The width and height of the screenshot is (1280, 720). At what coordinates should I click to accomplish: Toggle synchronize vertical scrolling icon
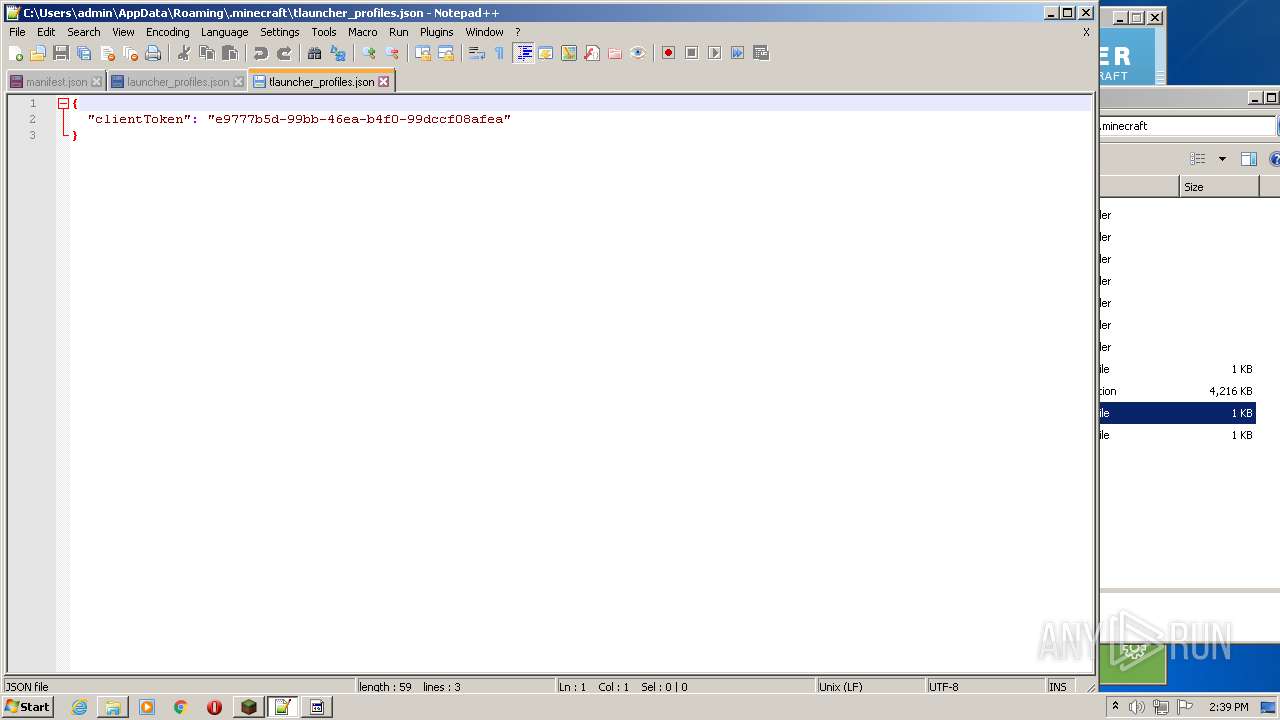click(423, 53)
